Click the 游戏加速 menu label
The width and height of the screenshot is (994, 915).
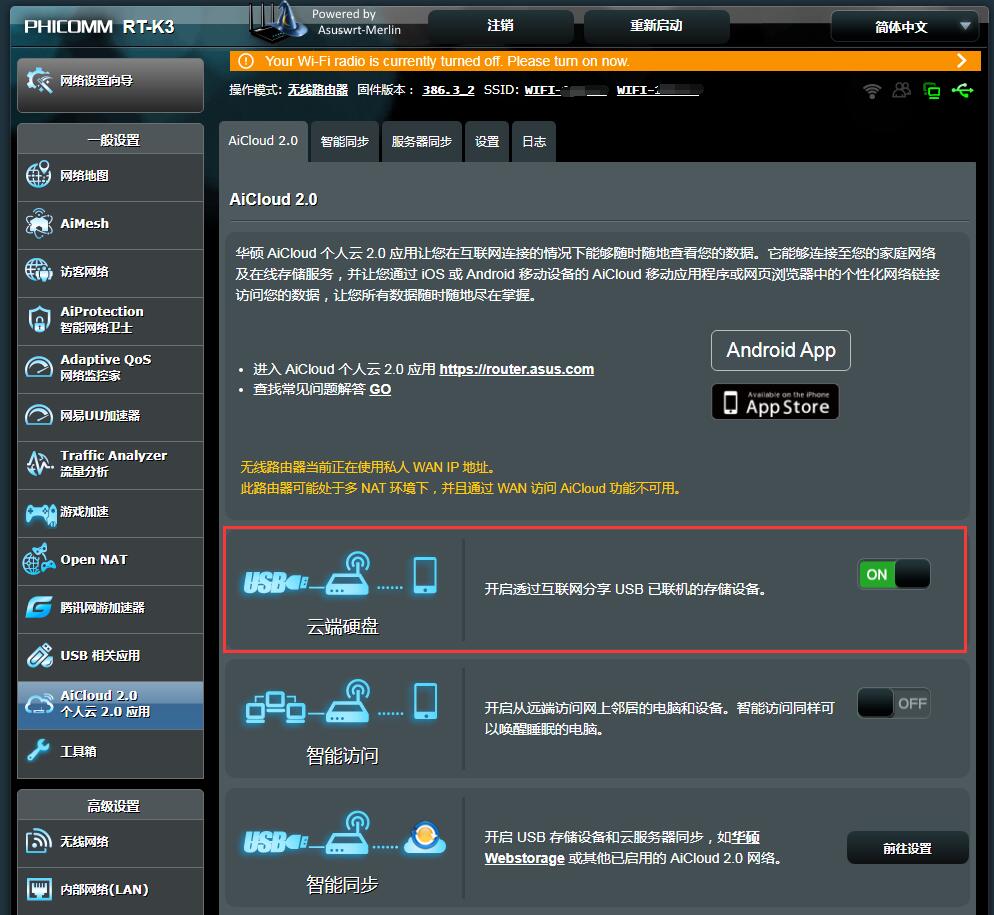(x=84, y=512)
